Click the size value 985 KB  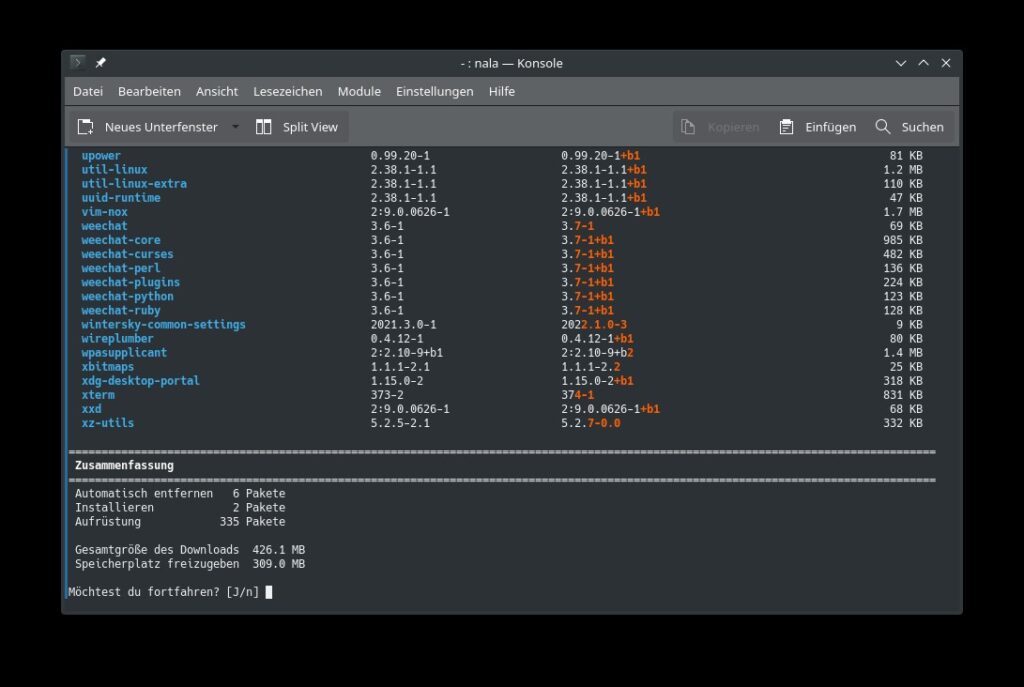pyautogui.click(x=903, y=240)
